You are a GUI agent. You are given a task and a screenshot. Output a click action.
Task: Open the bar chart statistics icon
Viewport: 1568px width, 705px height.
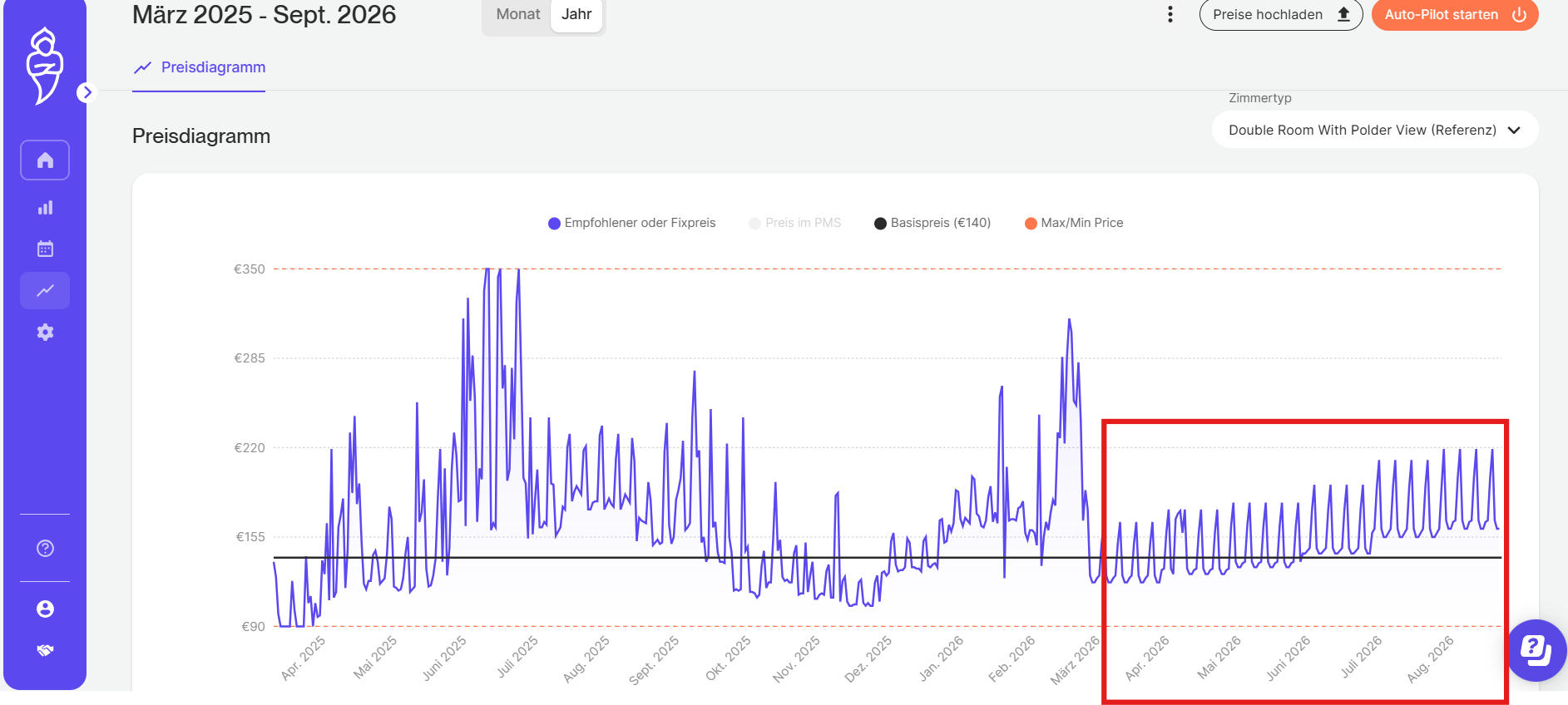45,208
